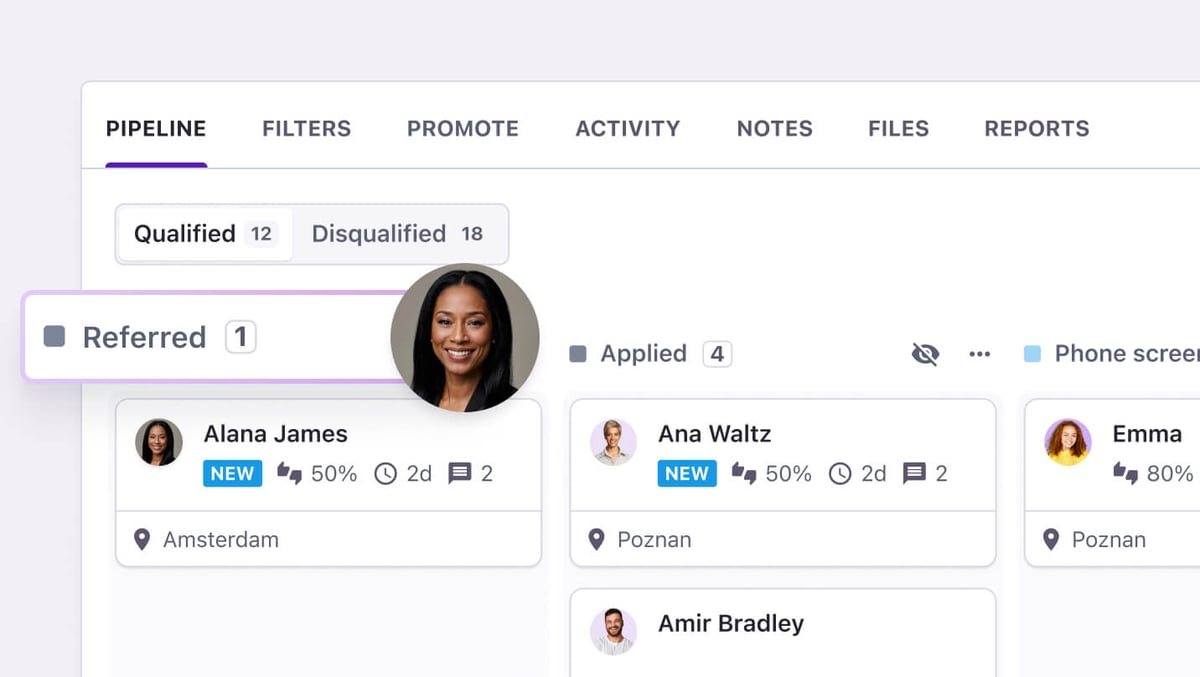The width and height of the screenshot is (1200, 677).
Task: Open Alana James candidate name link
Action: [x=275, y=434]
